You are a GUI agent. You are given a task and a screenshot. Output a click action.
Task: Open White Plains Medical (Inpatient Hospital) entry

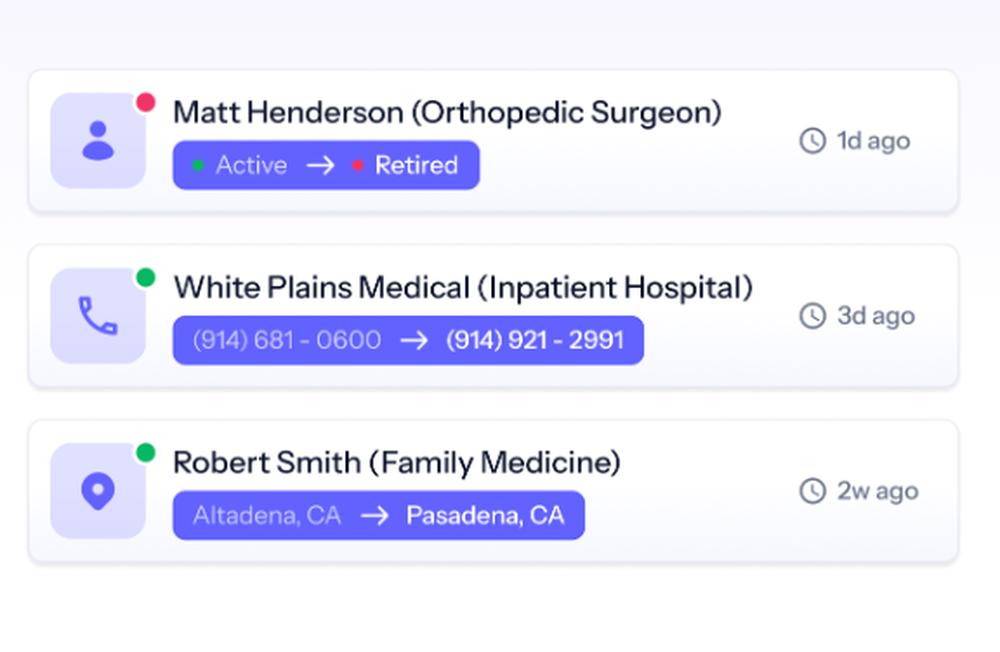(x=463, y=287)
